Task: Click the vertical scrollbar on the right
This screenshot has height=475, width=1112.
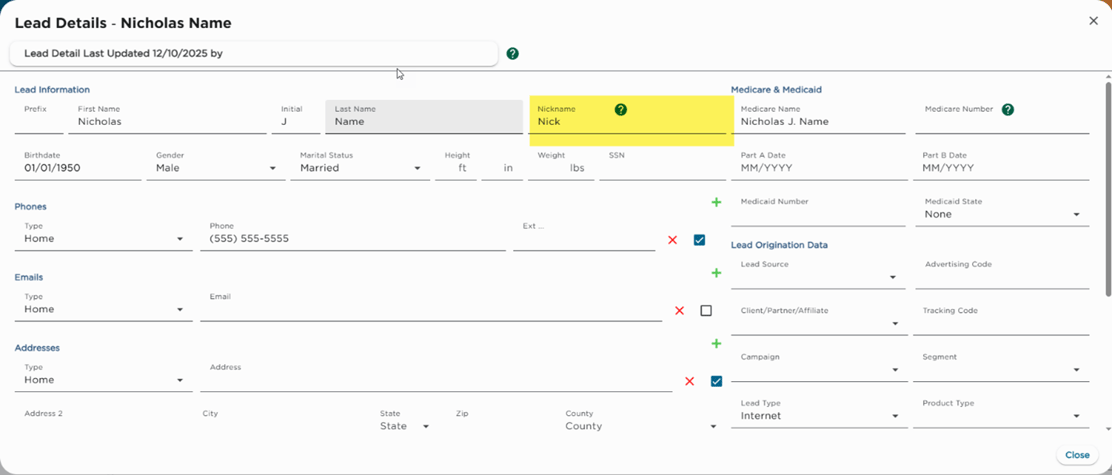Action: tap(1107, 190)
